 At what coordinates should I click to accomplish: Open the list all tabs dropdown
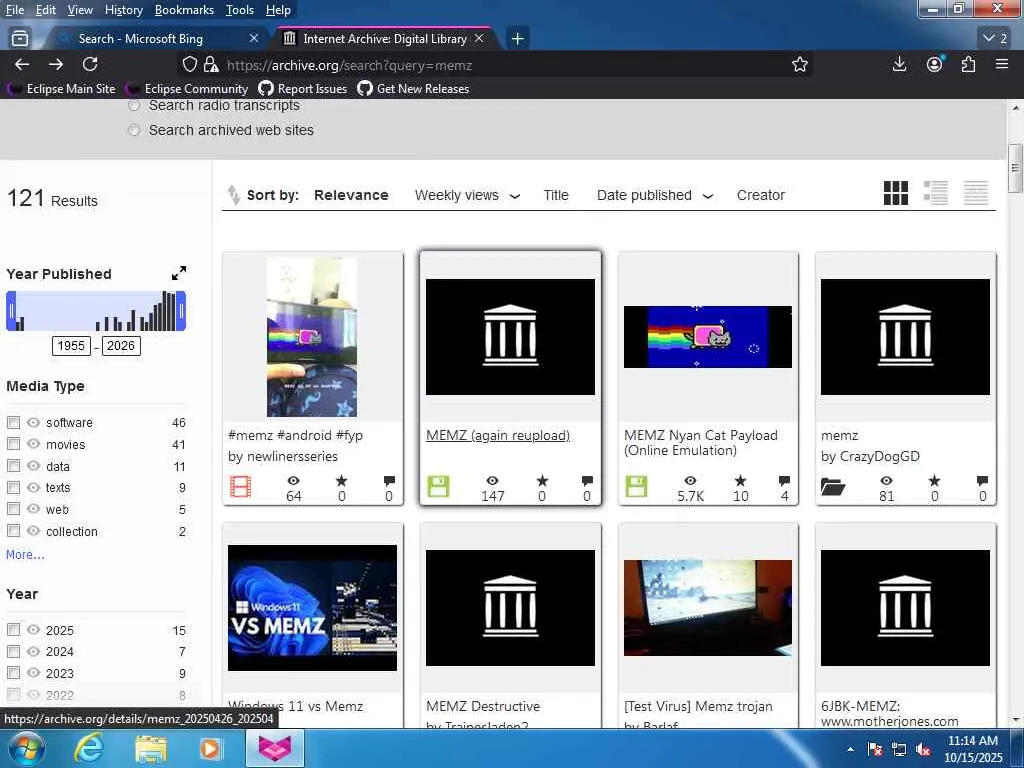click(995, 38)
